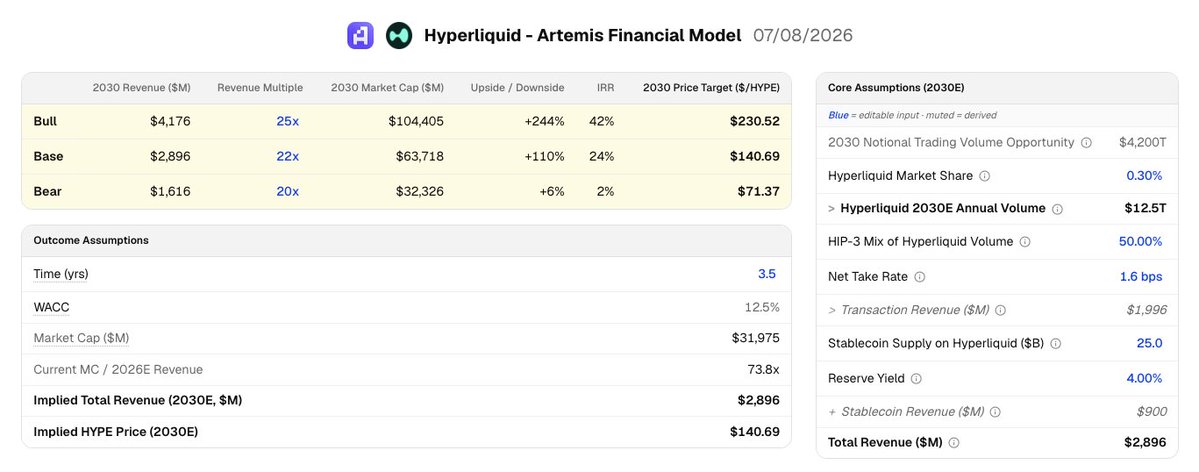This screenshot has width=1199, height=472.
Task: Edit the Base revenue multiple 22x
Action: click(x=288, y=156)
